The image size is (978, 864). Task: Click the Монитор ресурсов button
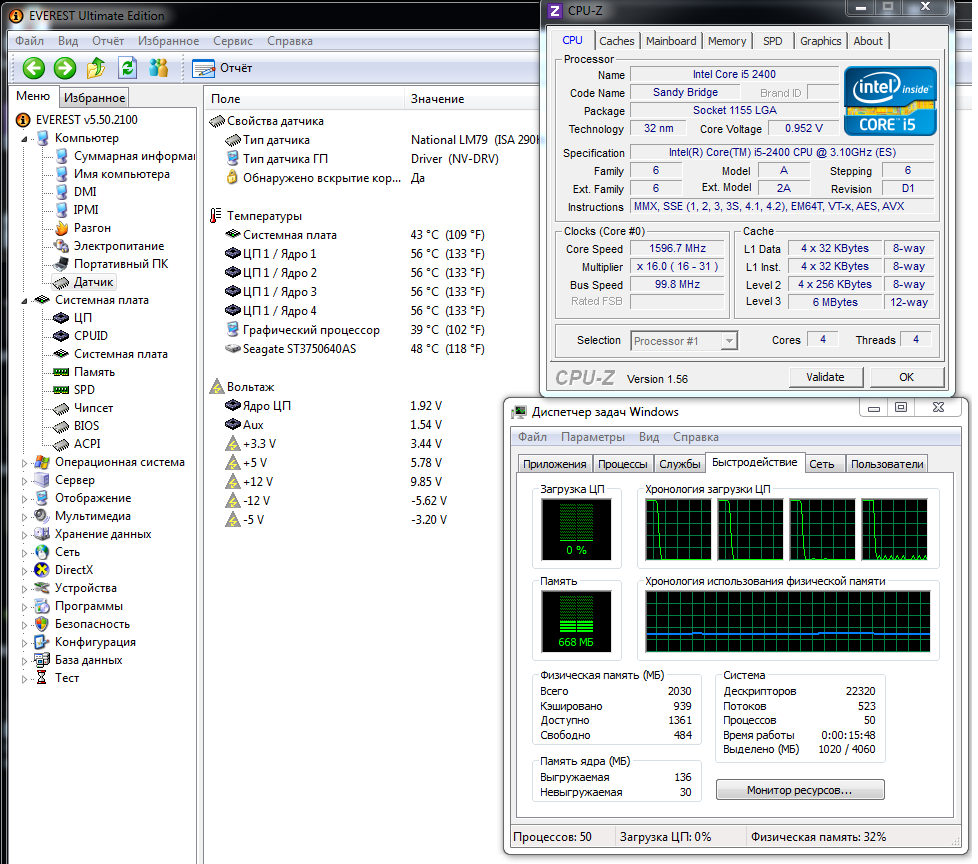[x=799, y=790]
